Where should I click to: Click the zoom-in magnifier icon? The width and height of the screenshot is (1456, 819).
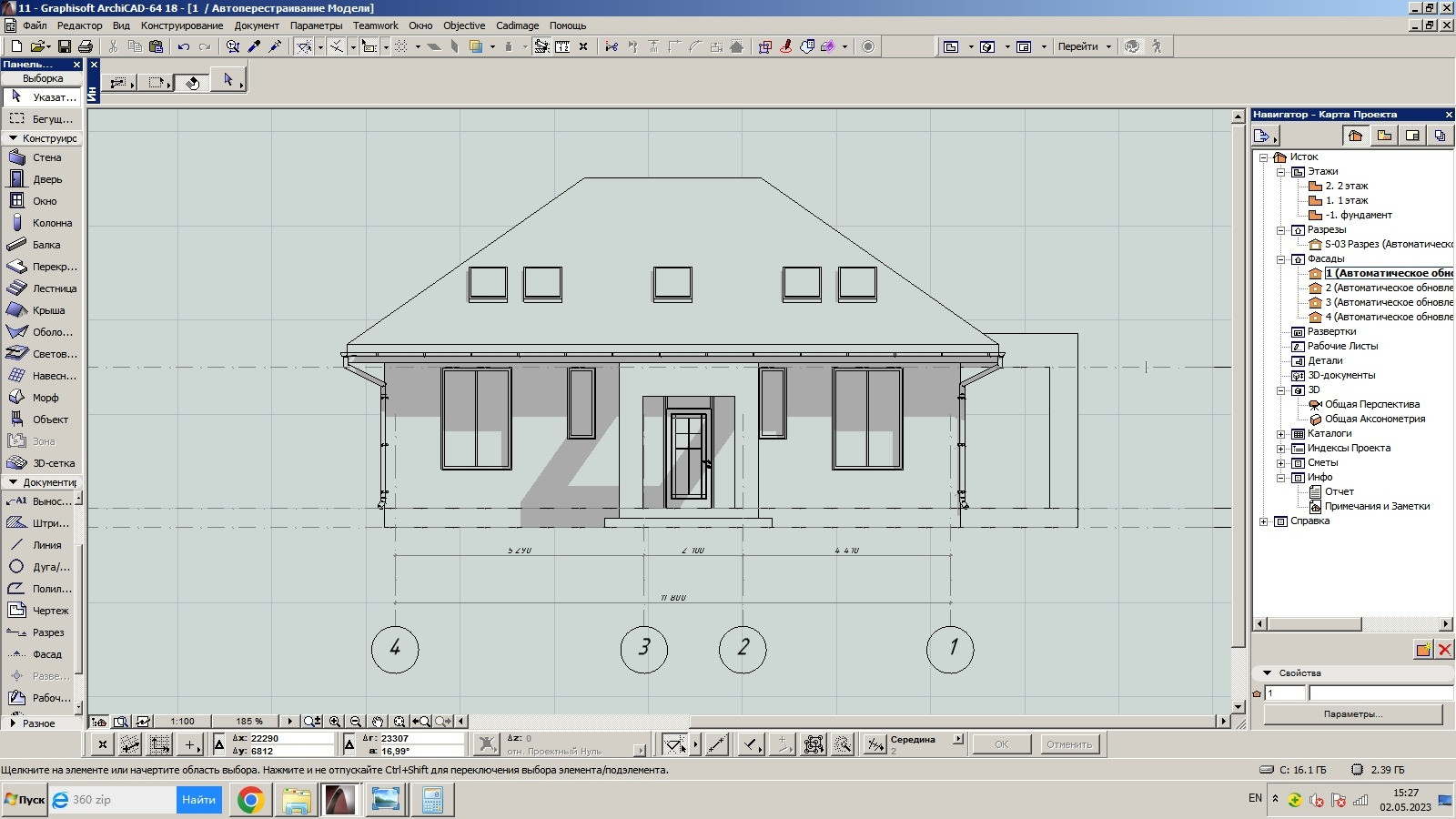335,722
